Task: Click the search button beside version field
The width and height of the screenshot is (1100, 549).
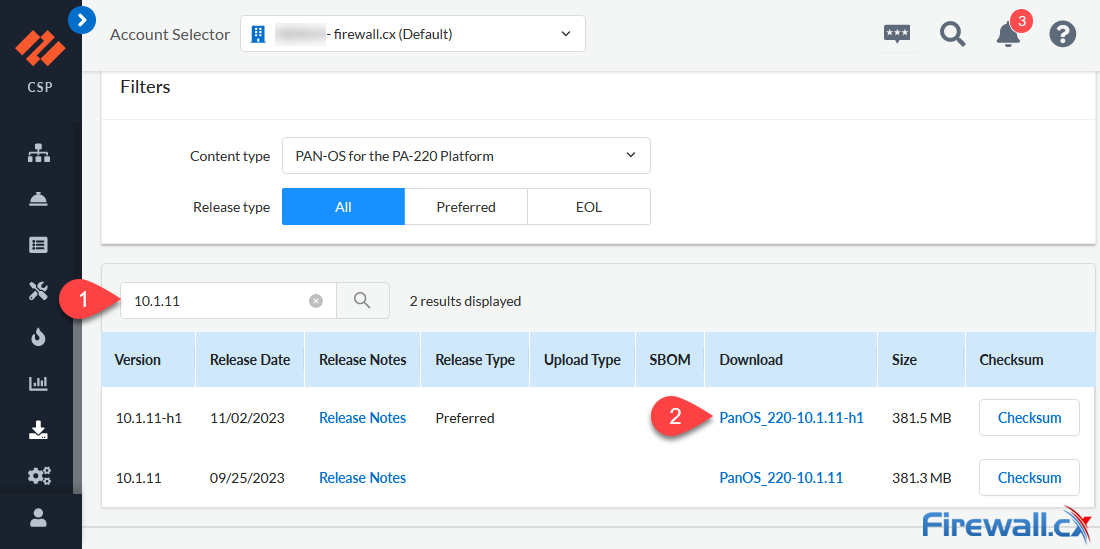Action: coord(363,301)
